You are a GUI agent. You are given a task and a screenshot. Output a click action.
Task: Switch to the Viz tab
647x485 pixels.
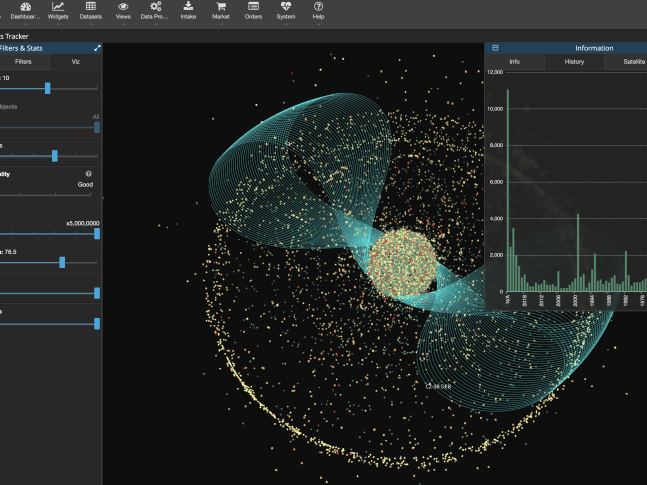75,62
